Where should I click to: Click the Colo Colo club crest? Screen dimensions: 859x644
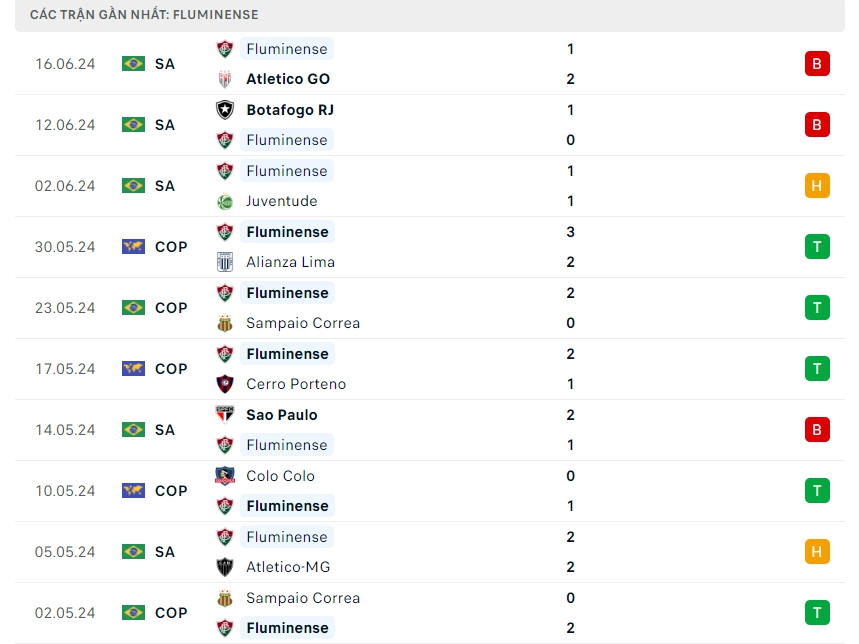point(225,476)
